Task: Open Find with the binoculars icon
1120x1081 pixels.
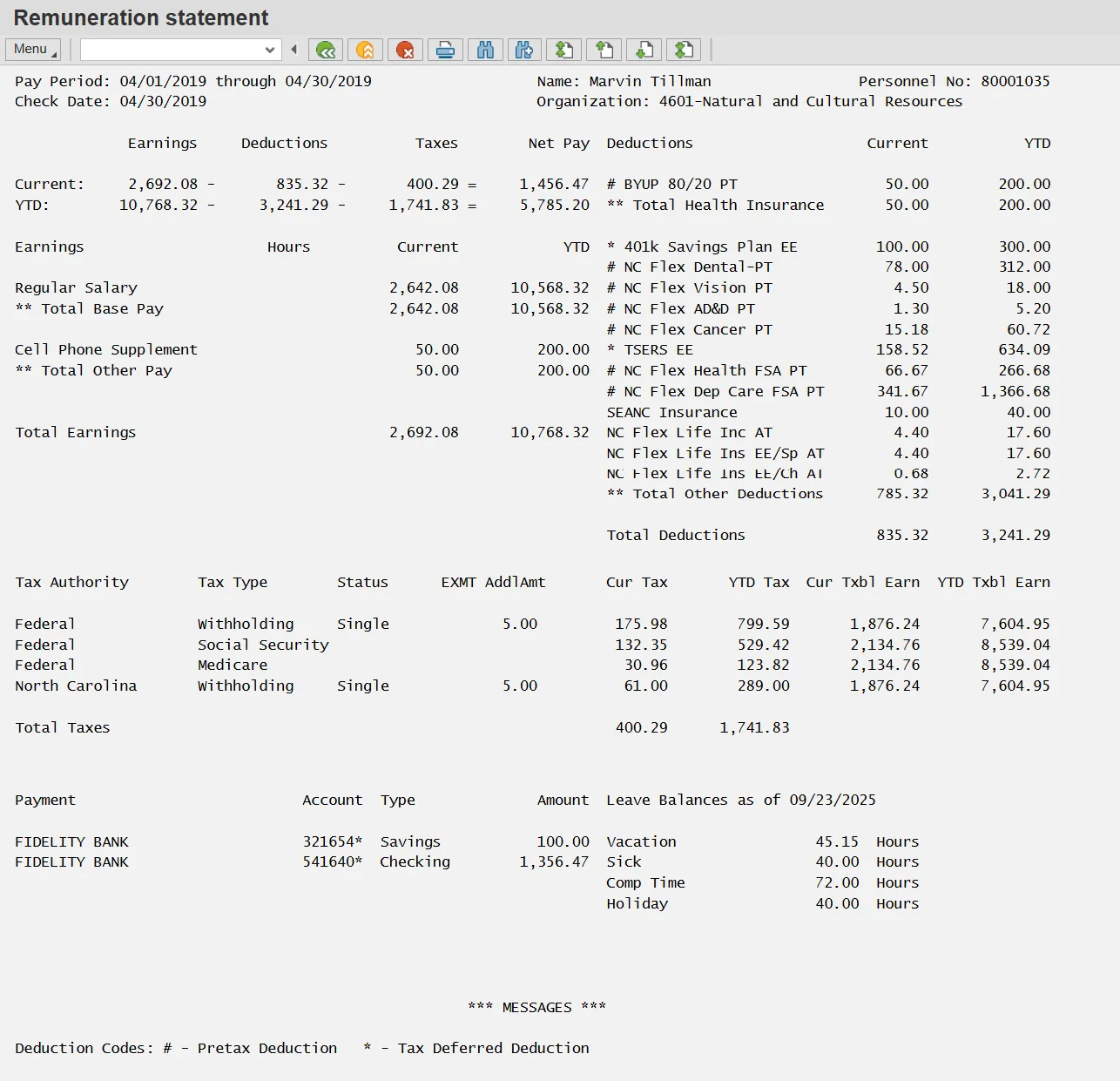Action: (x=485, y=50)
